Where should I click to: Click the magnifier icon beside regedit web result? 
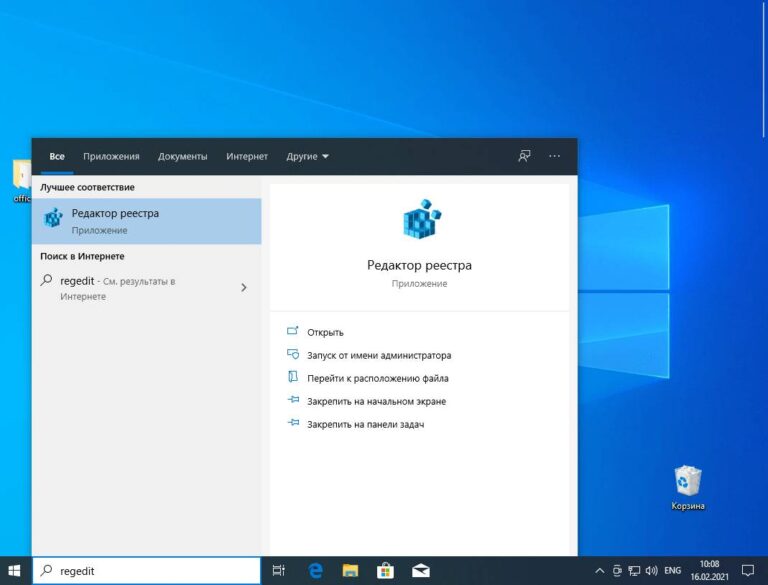[x=46, y=280]
